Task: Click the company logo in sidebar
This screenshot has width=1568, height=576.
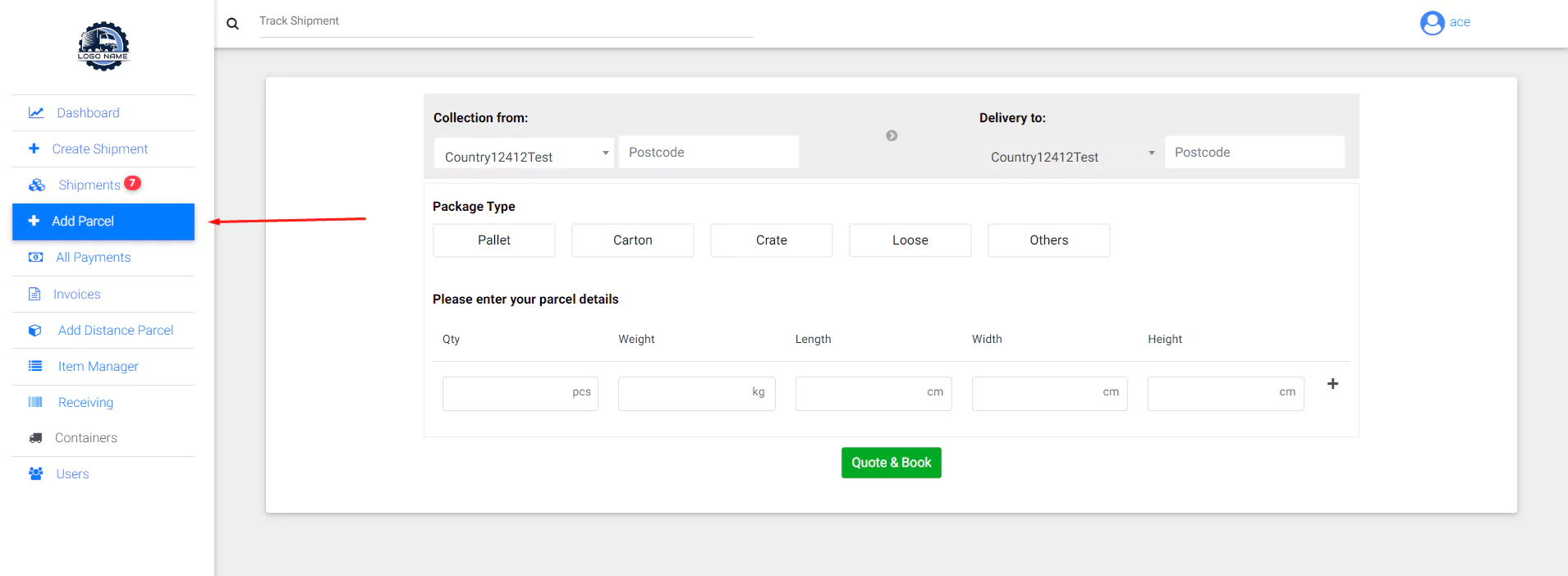Action: 103,47
